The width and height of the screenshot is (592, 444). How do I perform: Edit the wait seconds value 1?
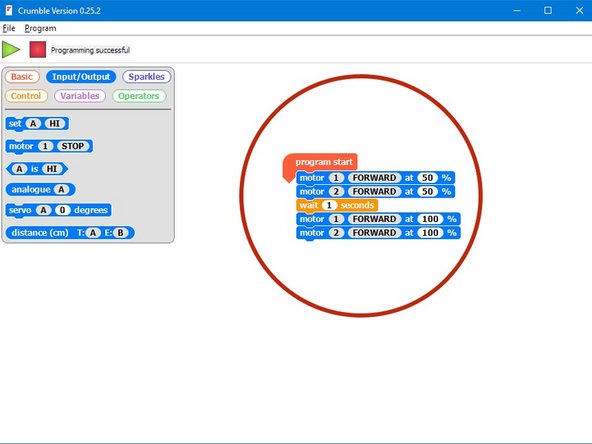pyautogui.click(x=329, y=205)
